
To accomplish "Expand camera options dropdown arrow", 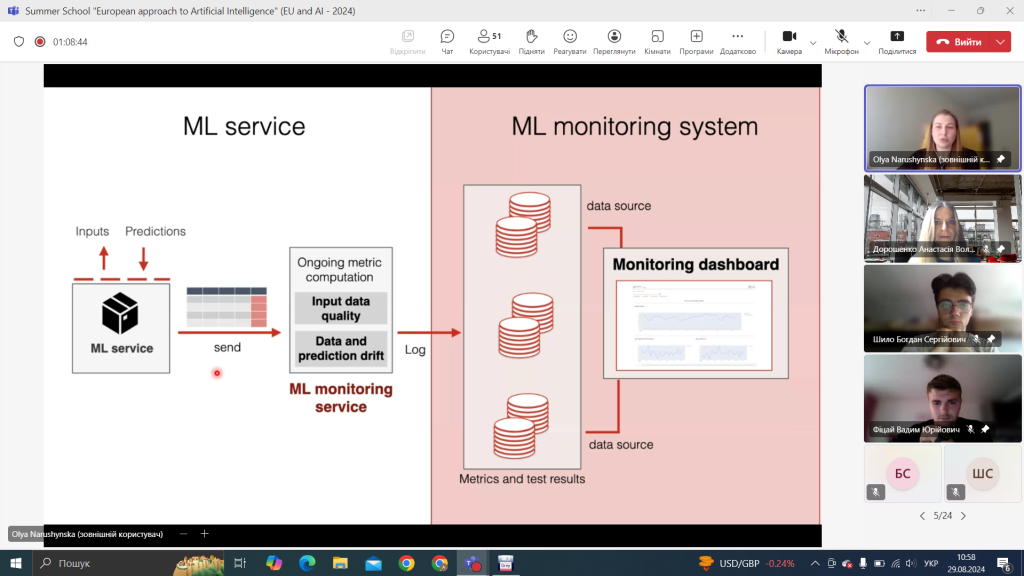I will point(813,42).
